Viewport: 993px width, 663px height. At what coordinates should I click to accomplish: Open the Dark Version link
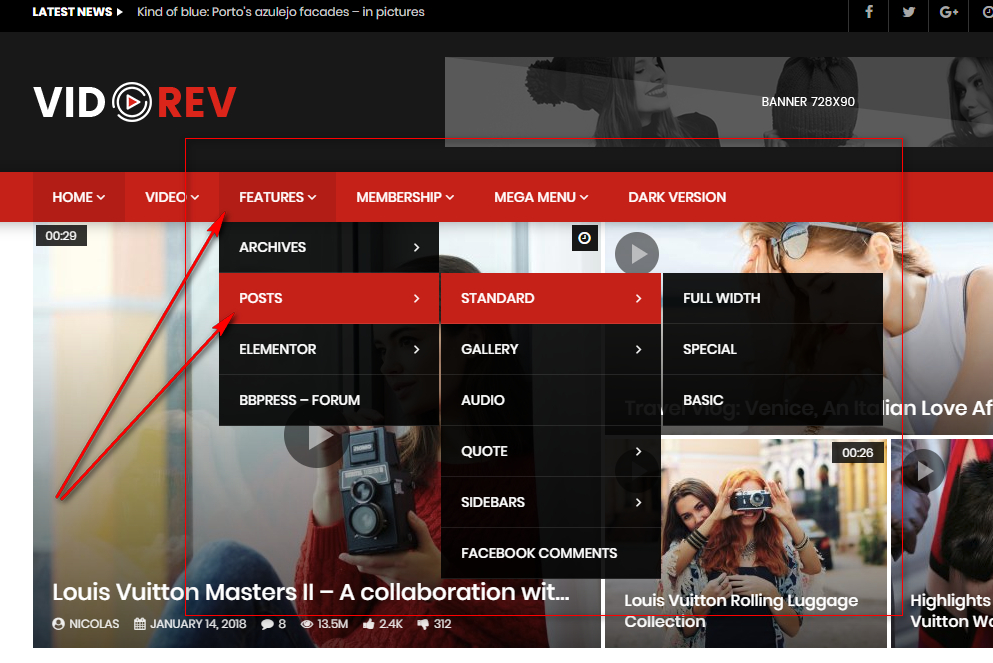[x=677, y=197]
